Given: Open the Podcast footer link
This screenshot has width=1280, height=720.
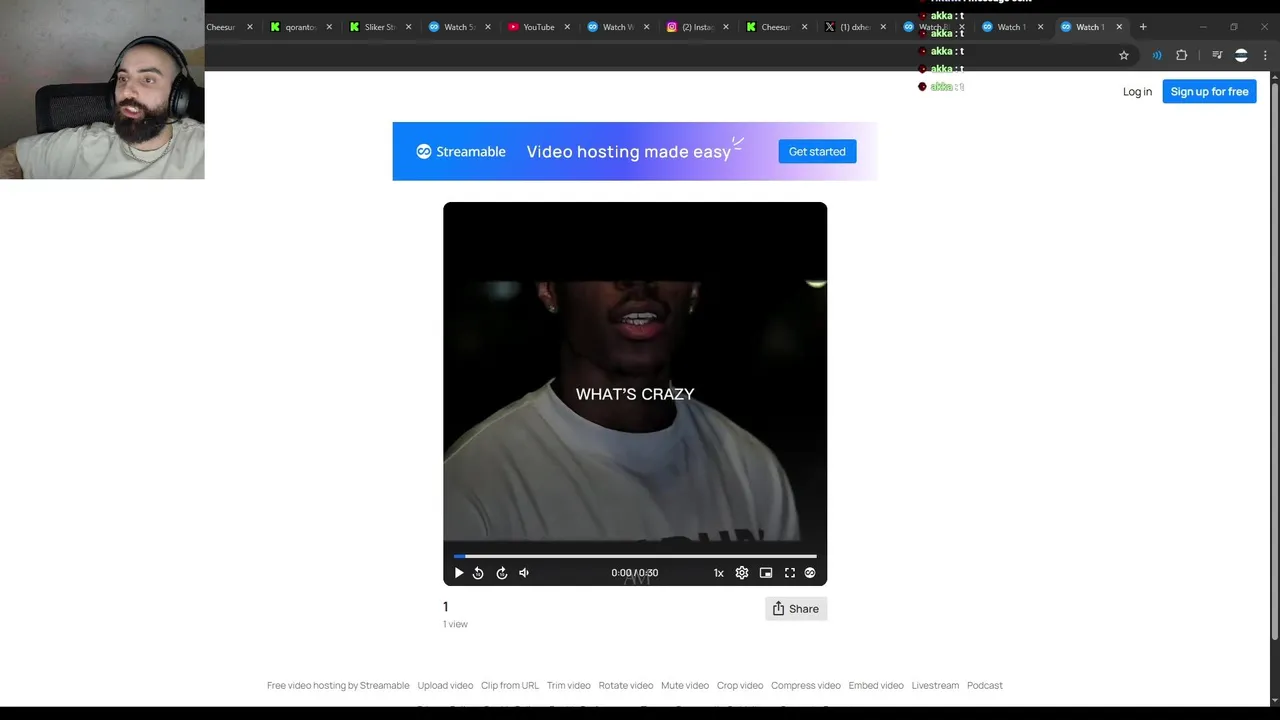Looking at the screenshot, I should [x=985, y=685].
